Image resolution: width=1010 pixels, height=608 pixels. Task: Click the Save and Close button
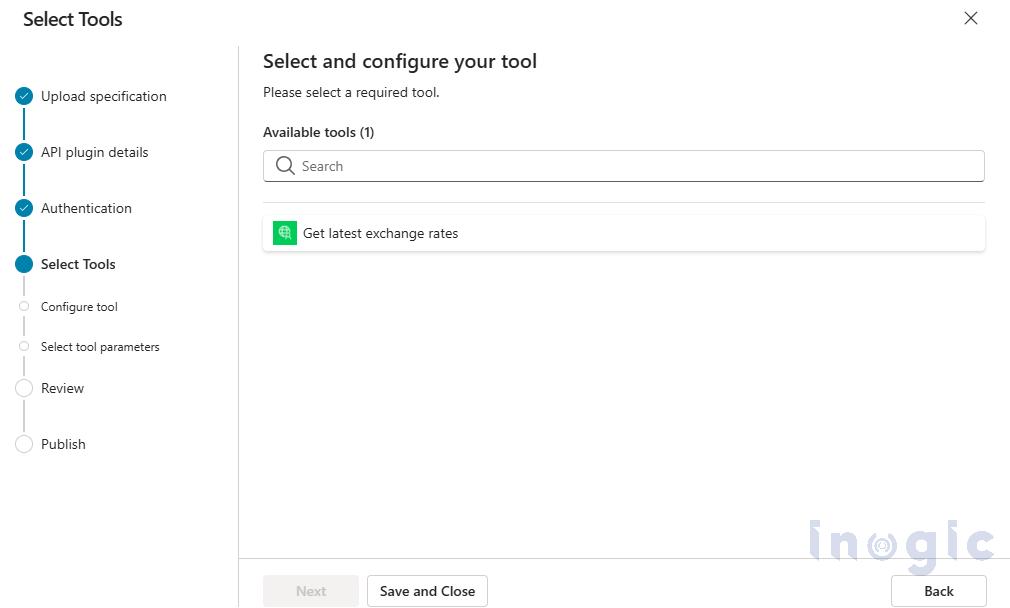point(427,591)
